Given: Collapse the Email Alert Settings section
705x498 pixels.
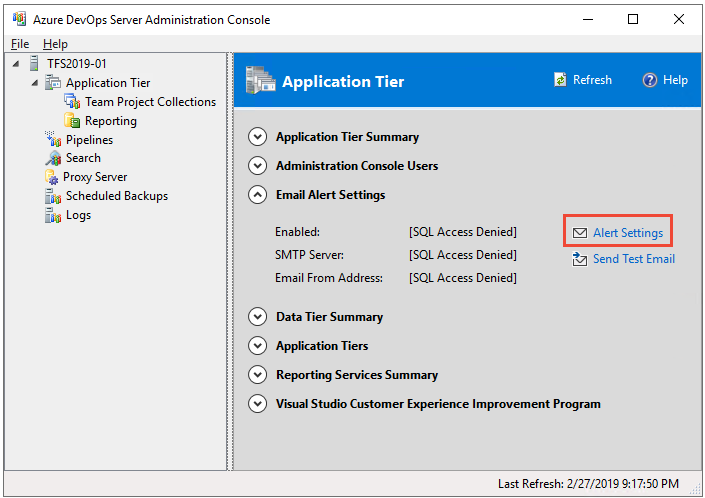Looking at the screenshot, I should (x=258, y=195).
